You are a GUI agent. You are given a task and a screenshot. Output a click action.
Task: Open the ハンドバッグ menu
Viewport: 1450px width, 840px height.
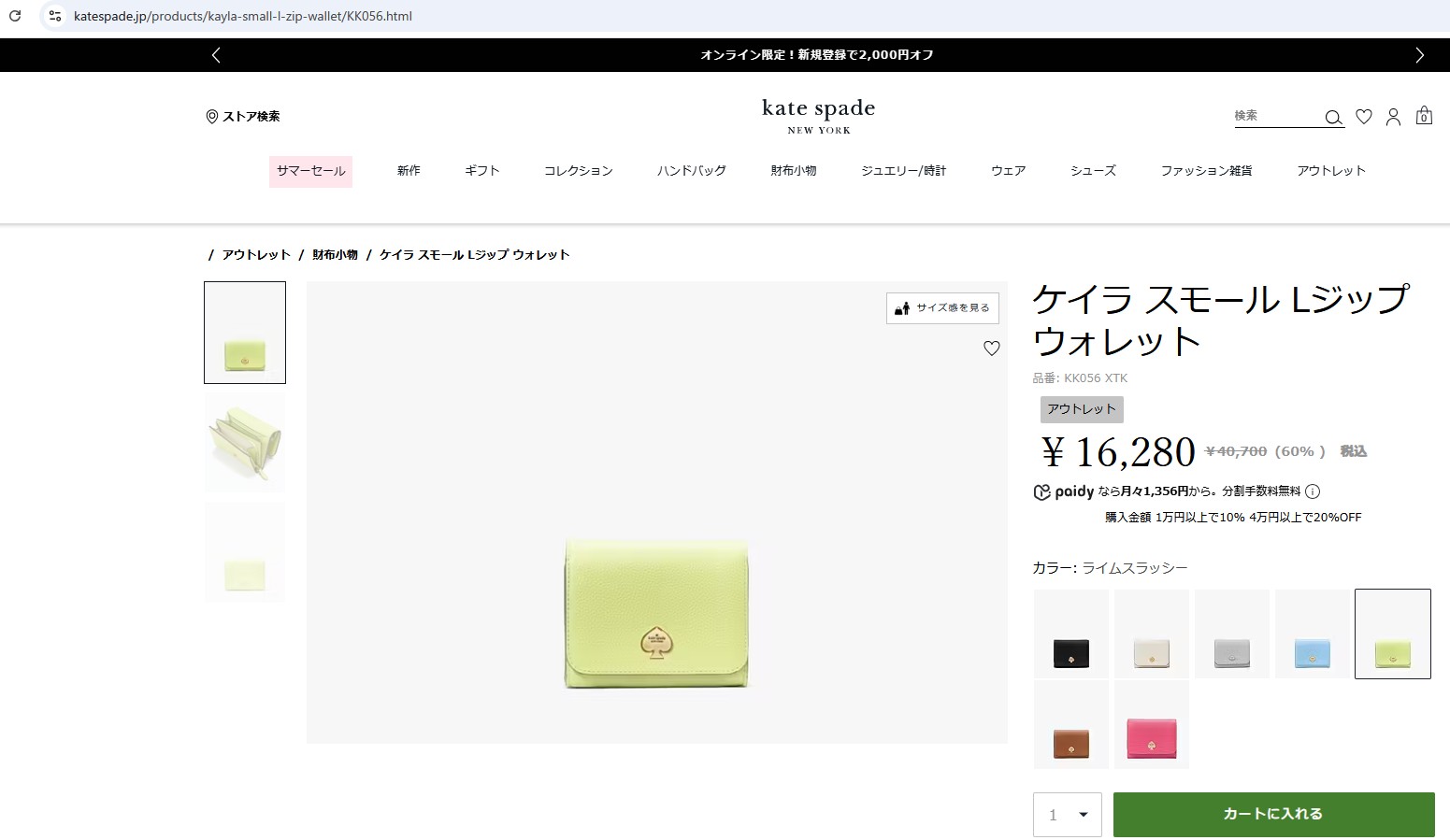692,171
